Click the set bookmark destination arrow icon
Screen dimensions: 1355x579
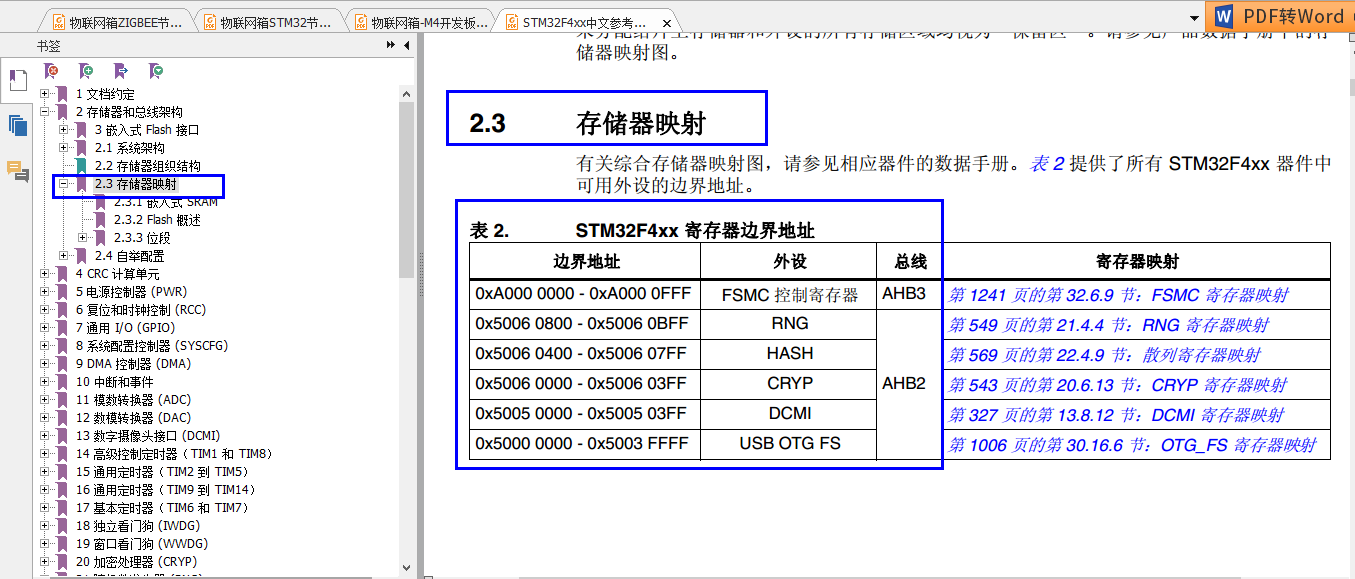[x=121, y=70]
